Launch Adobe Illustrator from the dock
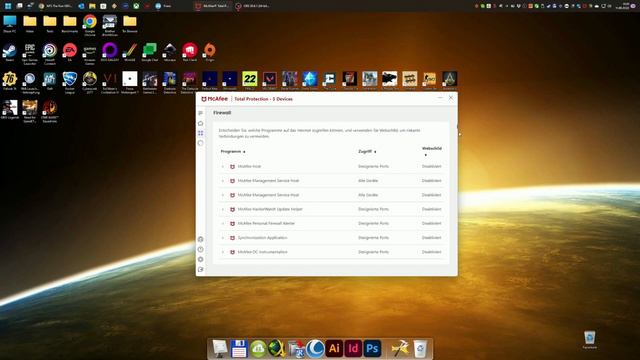Screen dimensions: 640x360 point(334,349)
